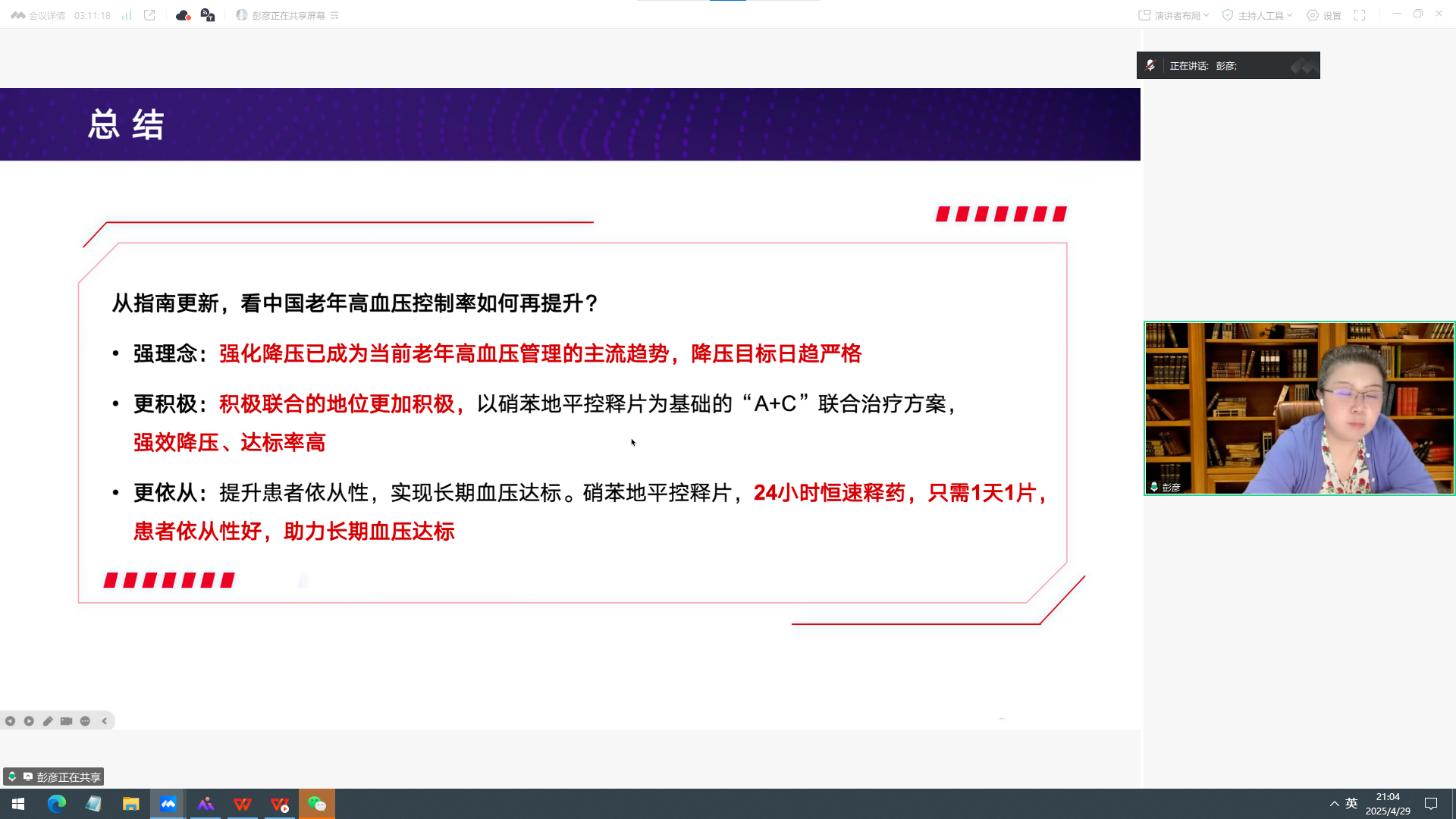Select 彭彦's video thumbnail
The height and width of the screenshot is (819, 1456).
coord(1299,408)
